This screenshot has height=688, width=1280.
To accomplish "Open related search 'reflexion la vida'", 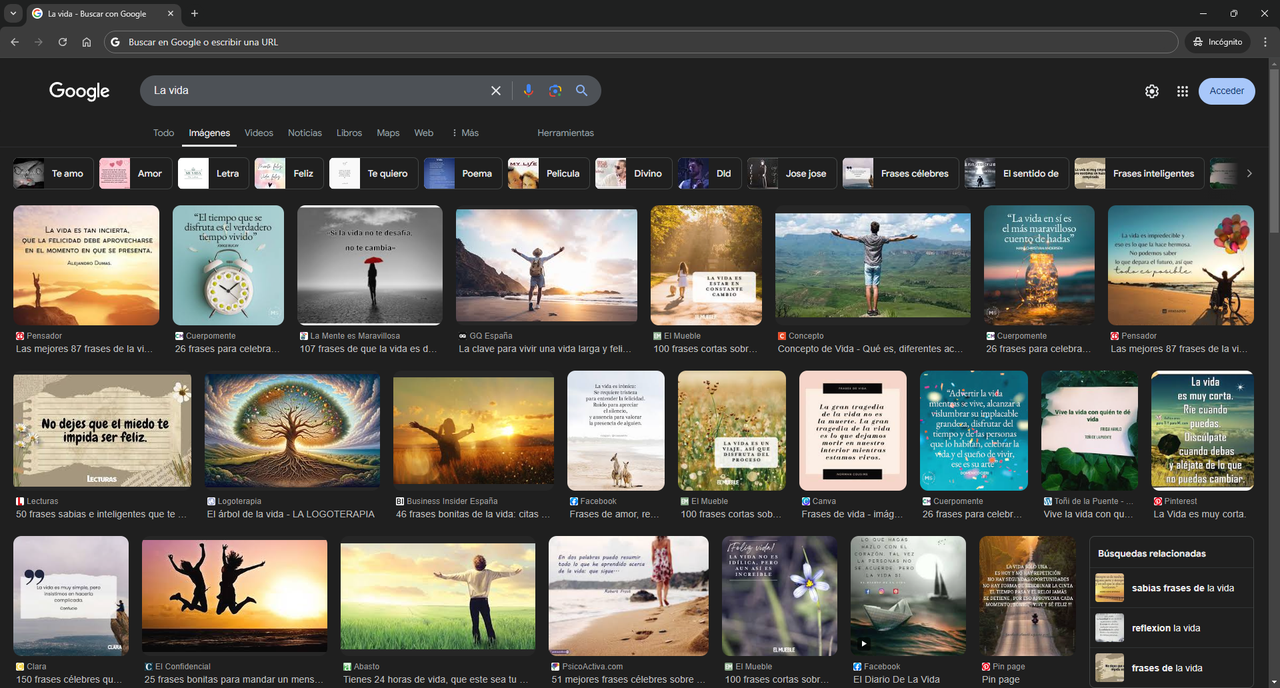I will pos(1171,628).
